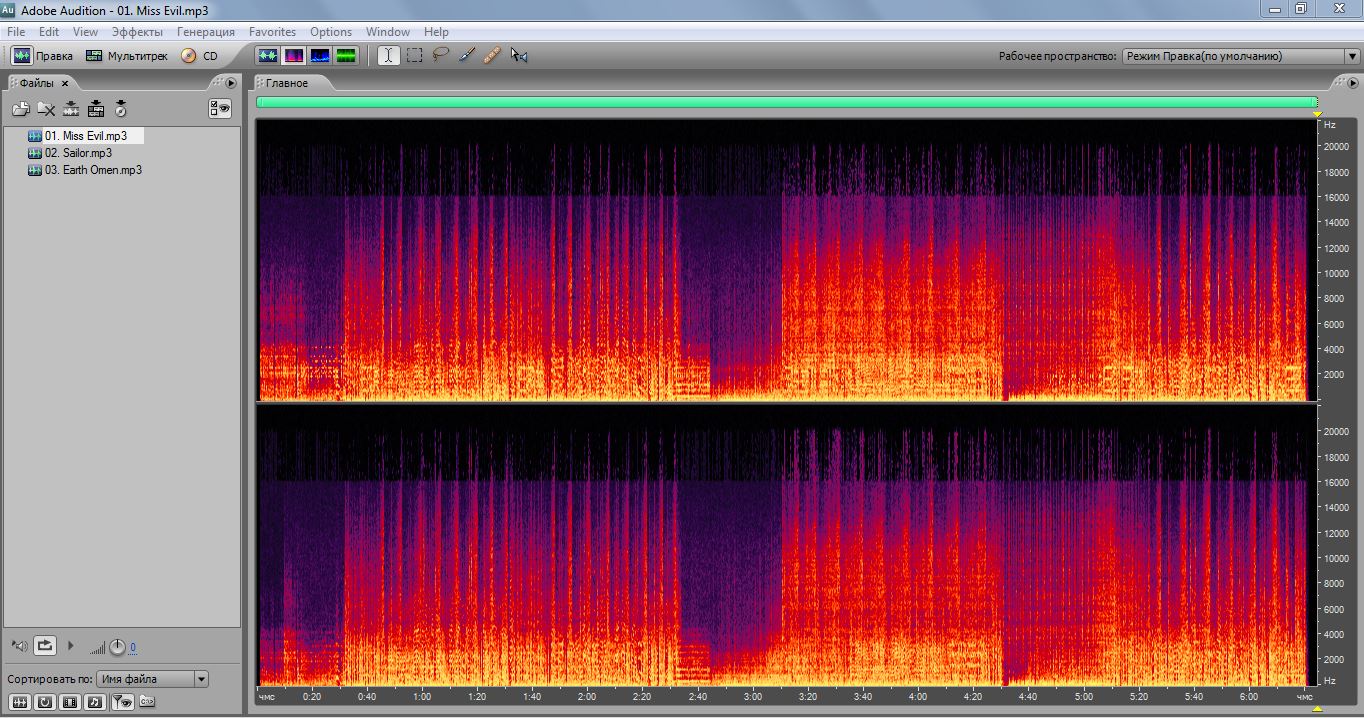Pick the Spot Healing Brush tool
Viewport: 1364px width, 718px height.
tap(492, 56)
